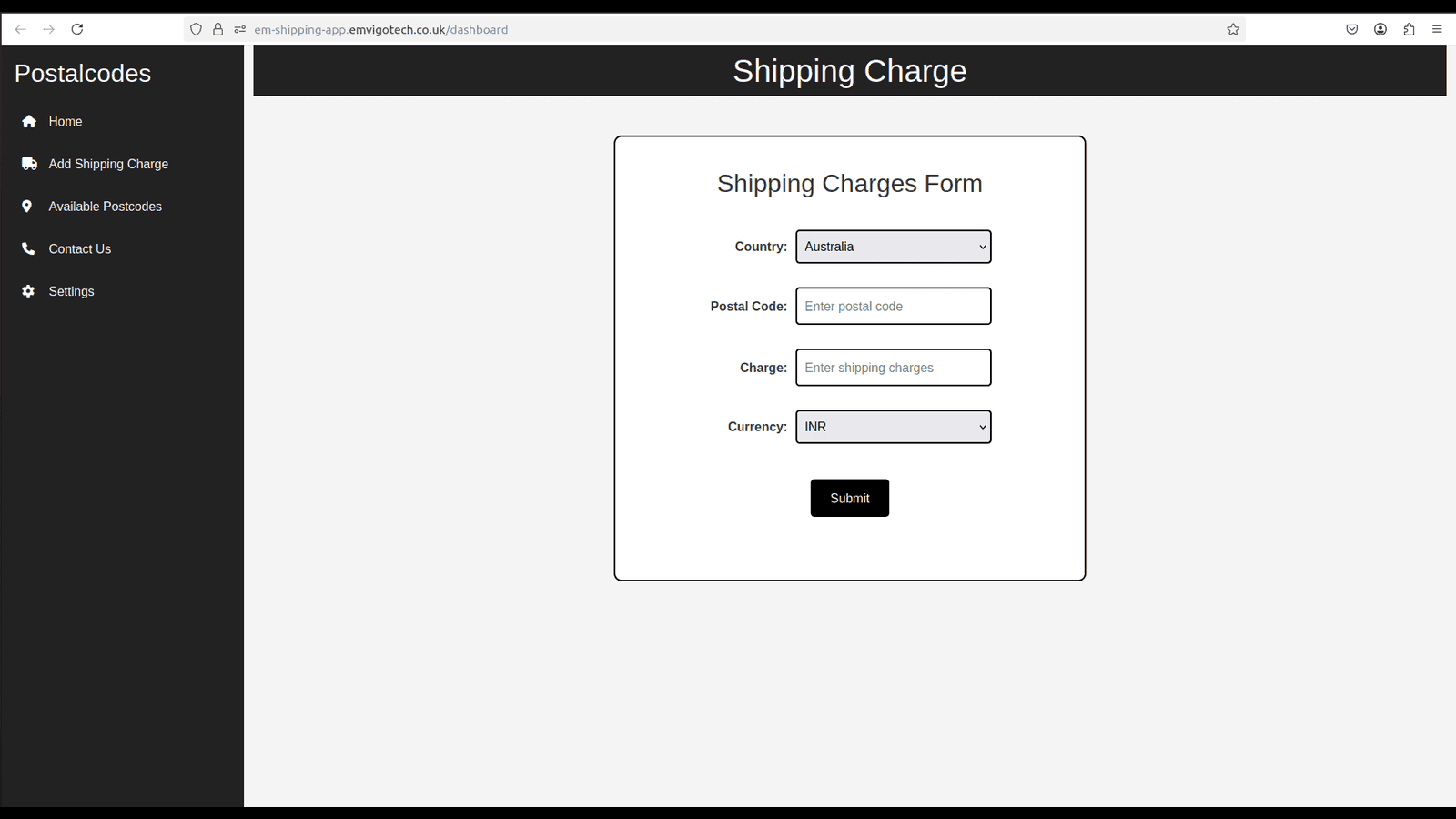
Task: Select the truck icon beside Add Shipping Charge
Action: 28,164
